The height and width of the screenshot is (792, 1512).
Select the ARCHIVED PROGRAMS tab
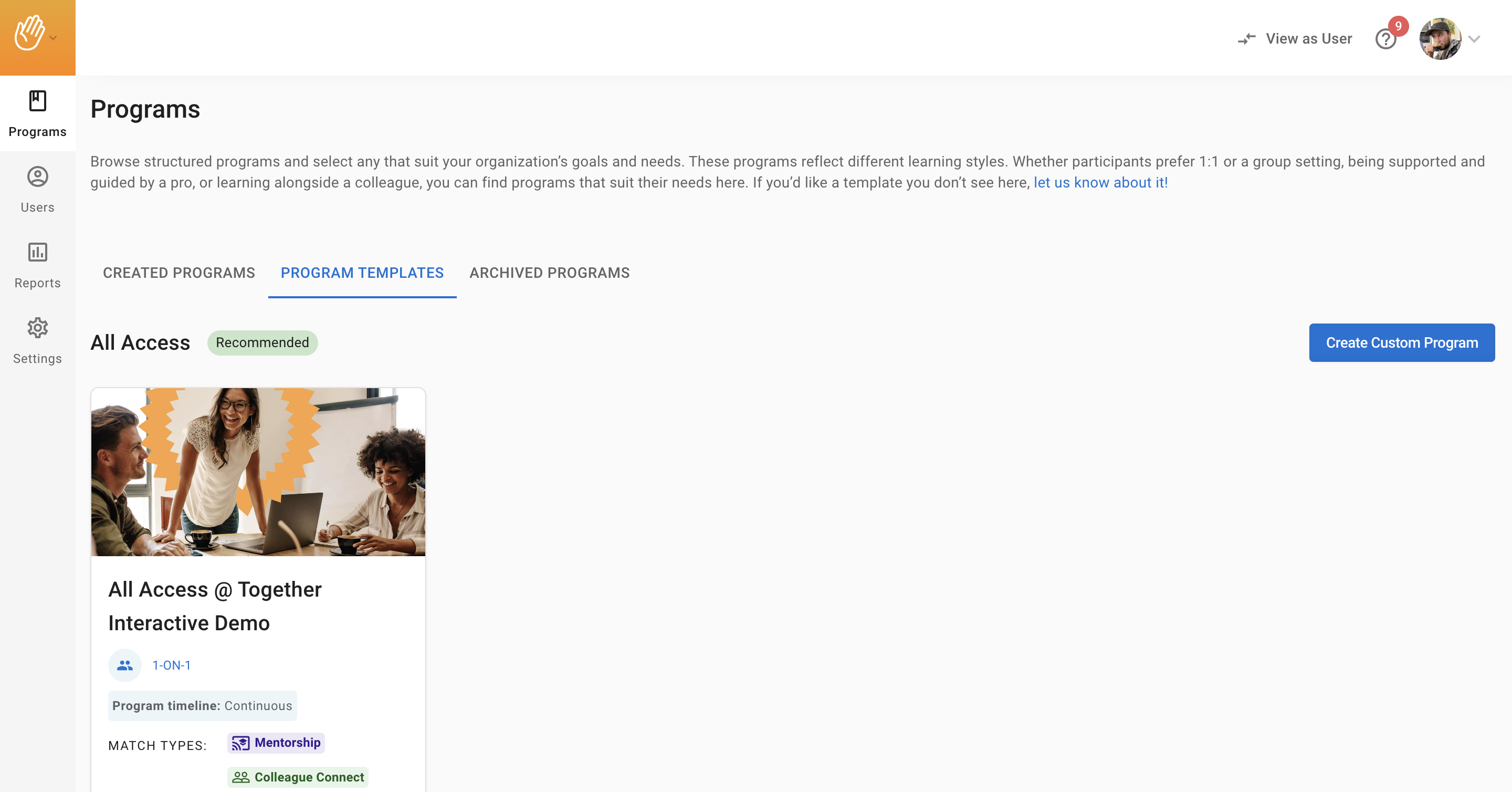click(550, 272)
